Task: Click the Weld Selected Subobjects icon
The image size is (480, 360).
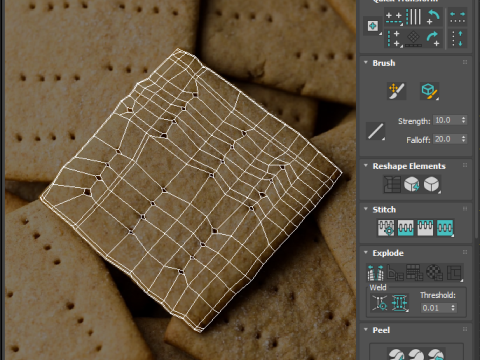Action: click(399, 303)
